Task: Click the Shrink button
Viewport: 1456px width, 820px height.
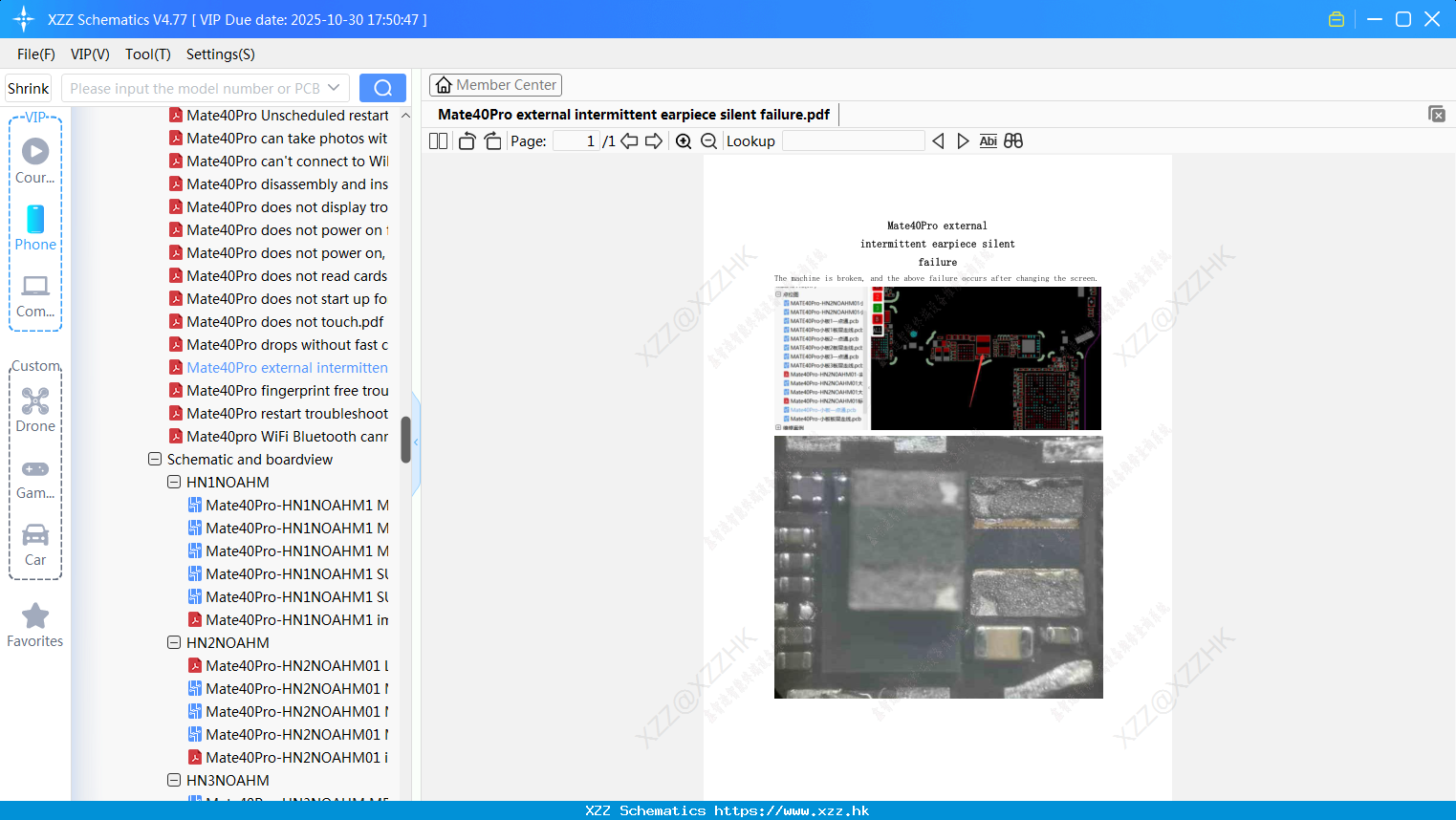Action: 28,88
